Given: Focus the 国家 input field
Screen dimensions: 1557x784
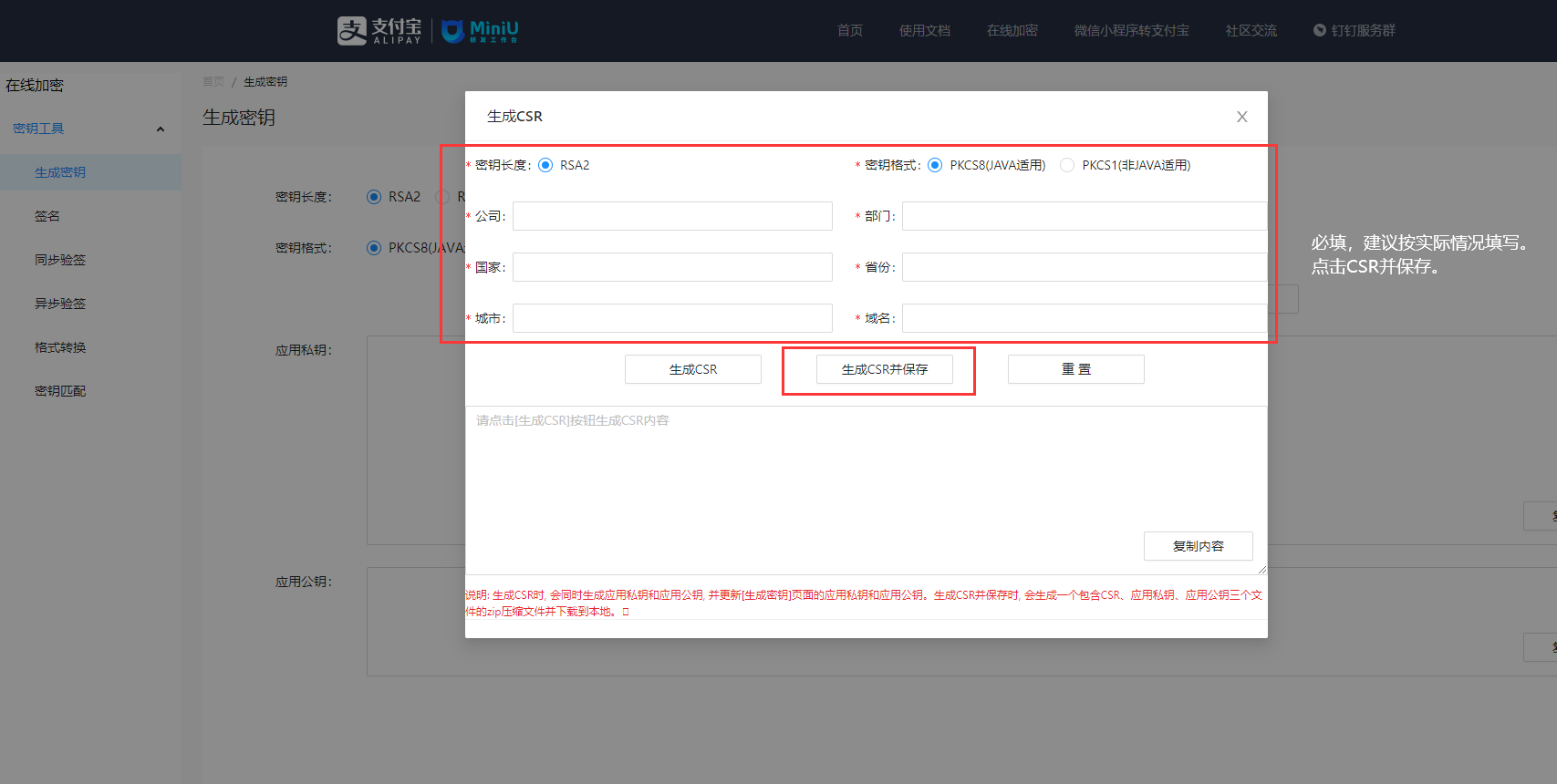Looking at the screenshot, I should pos(672,267).
